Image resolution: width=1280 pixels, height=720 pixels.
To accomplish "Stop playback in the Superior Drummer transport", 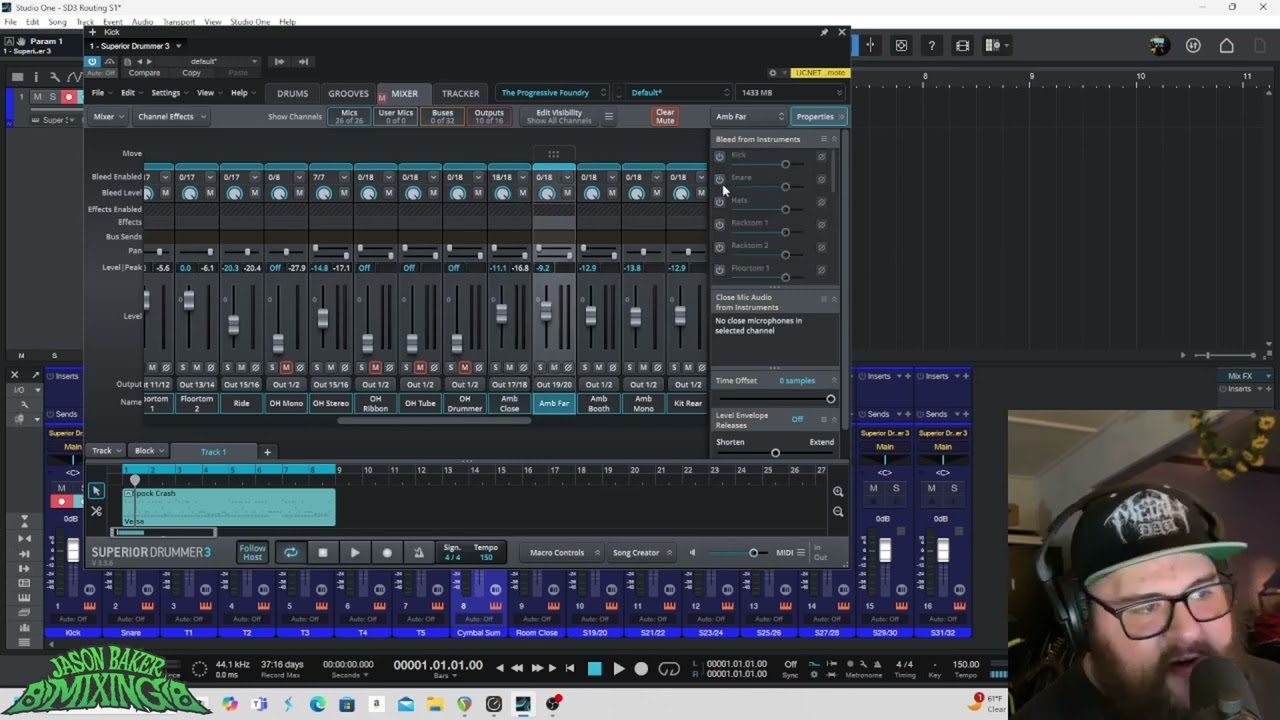I will pyautogui.click(x=322, y=552).
